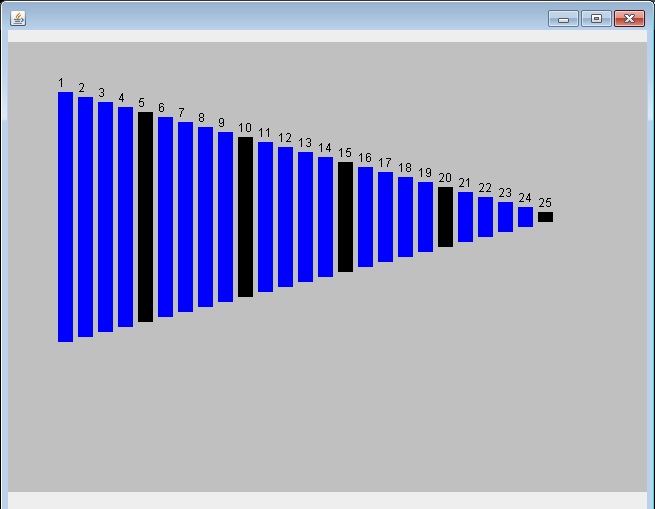
Task: Click the blue bar labeled 4
Action: pyautogui.click(x=125, y=217)
